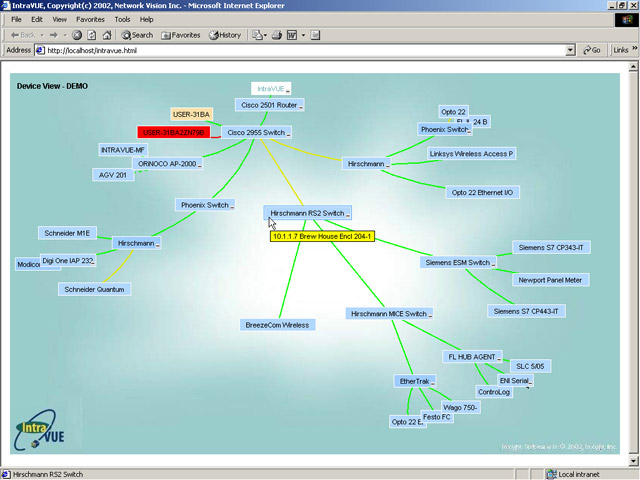Collapse the FL HUB AGENT node

(x=499, y=359)
